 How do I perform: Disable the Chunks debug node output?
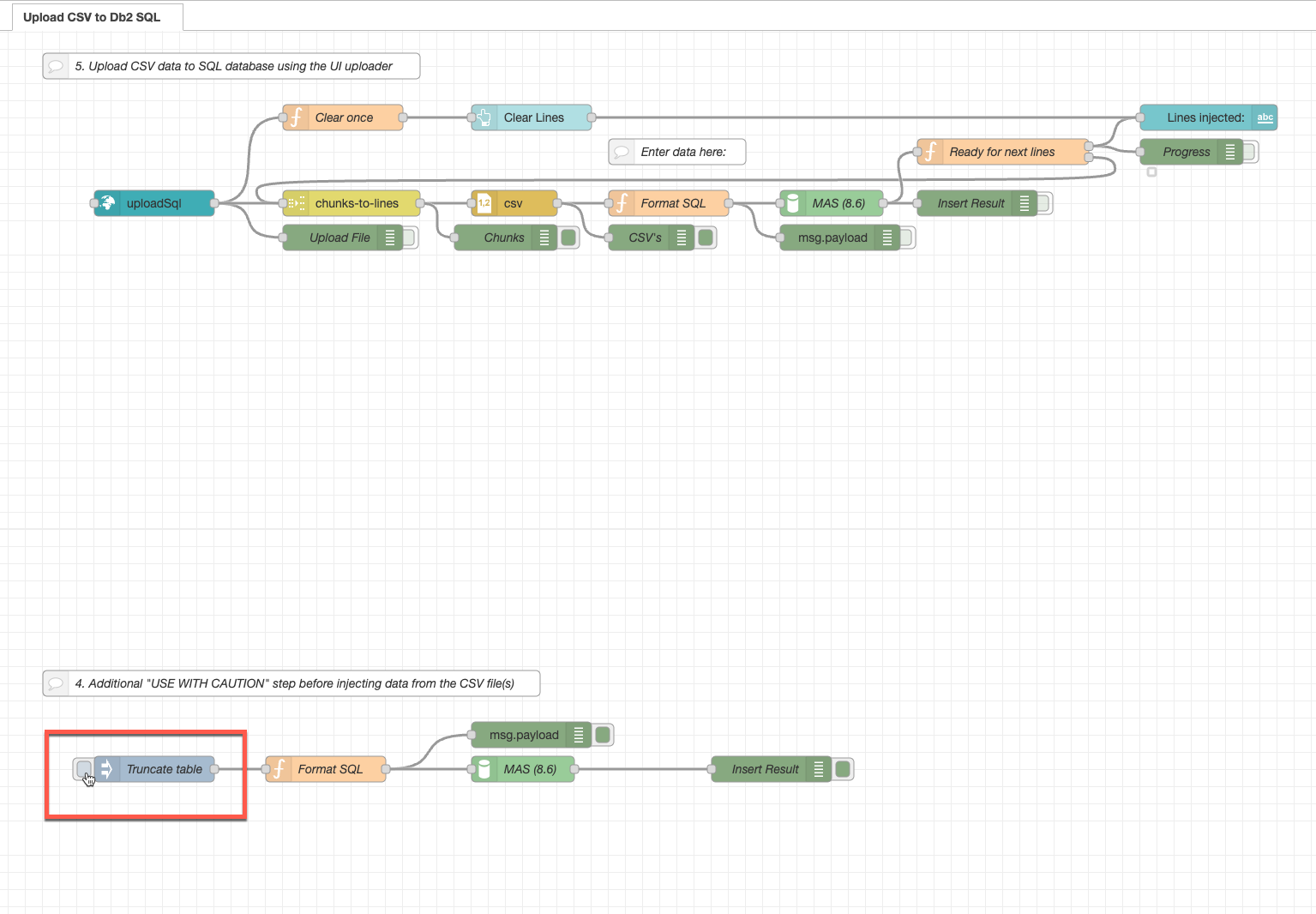click(568, 238)
